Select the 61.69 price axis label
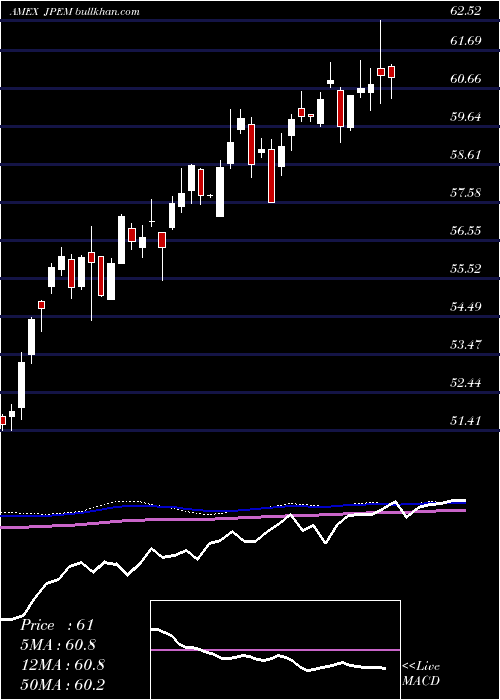Viewport: 500px width, 700px height. (x=466, y=41)
